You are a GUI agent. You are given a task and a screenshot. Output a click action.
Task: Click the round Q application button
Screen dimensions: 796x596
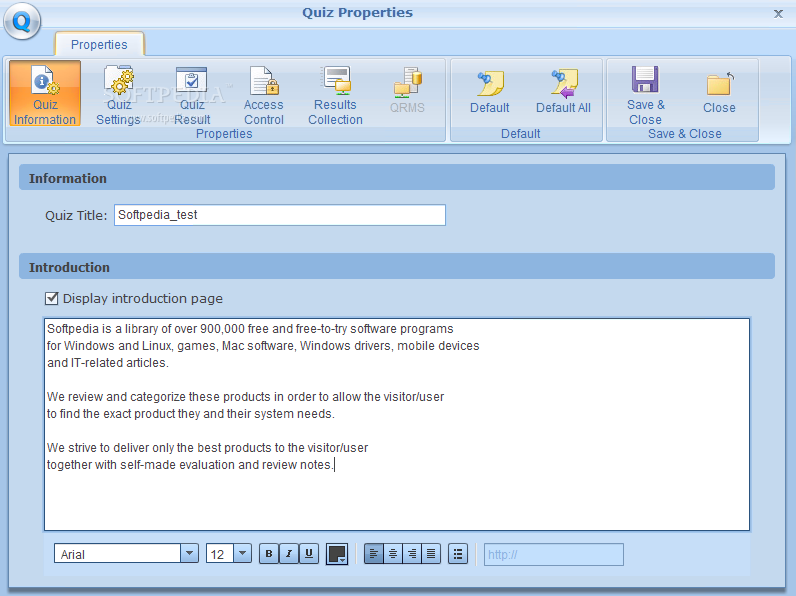point(22,21)
